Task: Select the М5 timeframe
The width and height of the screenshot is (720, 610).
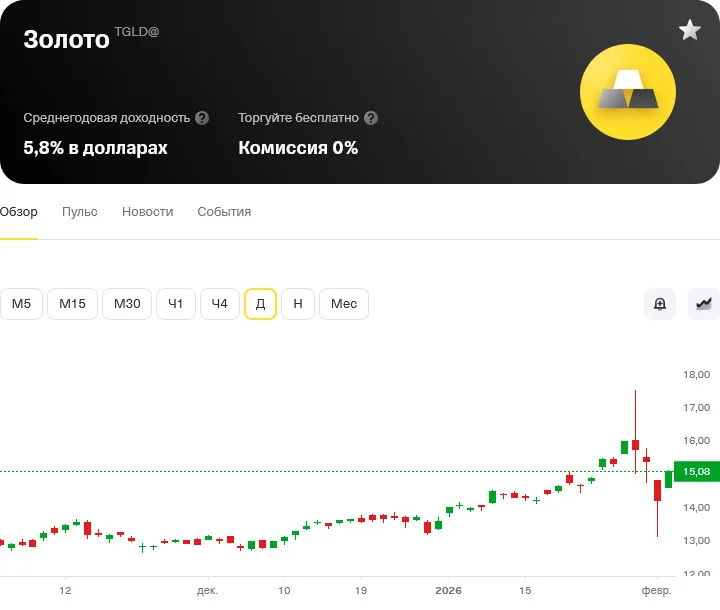Action: [21, 304]
